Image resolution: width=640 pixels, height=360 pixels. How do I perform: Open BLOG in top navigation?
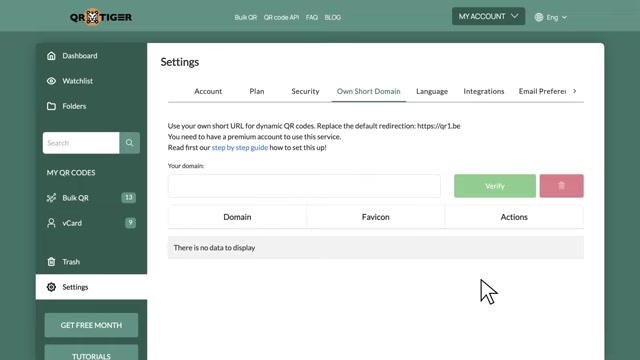[333, 17]
